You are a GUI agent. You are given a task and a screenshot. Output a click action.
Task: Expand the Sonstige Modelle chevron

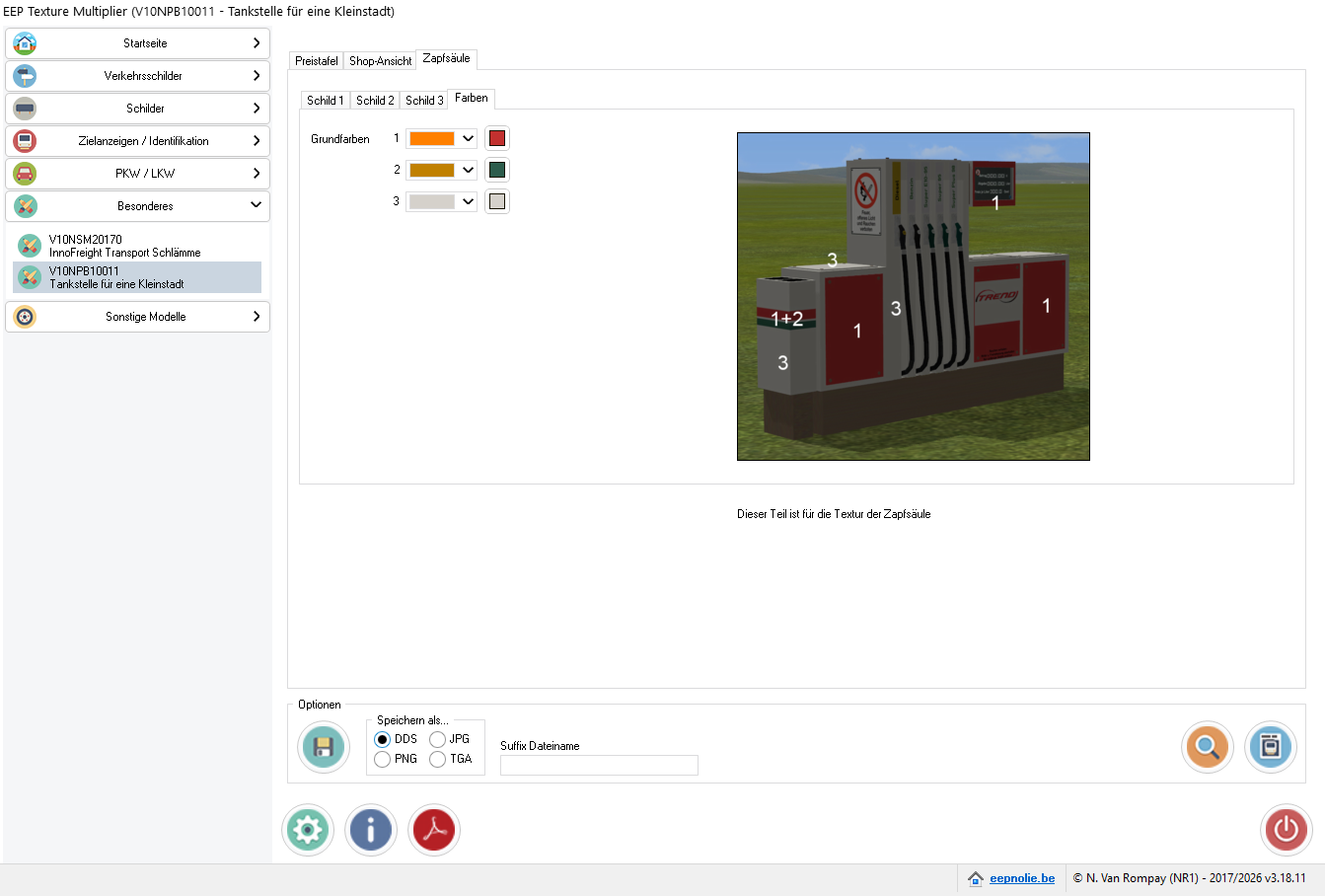[x=257, y=317]
